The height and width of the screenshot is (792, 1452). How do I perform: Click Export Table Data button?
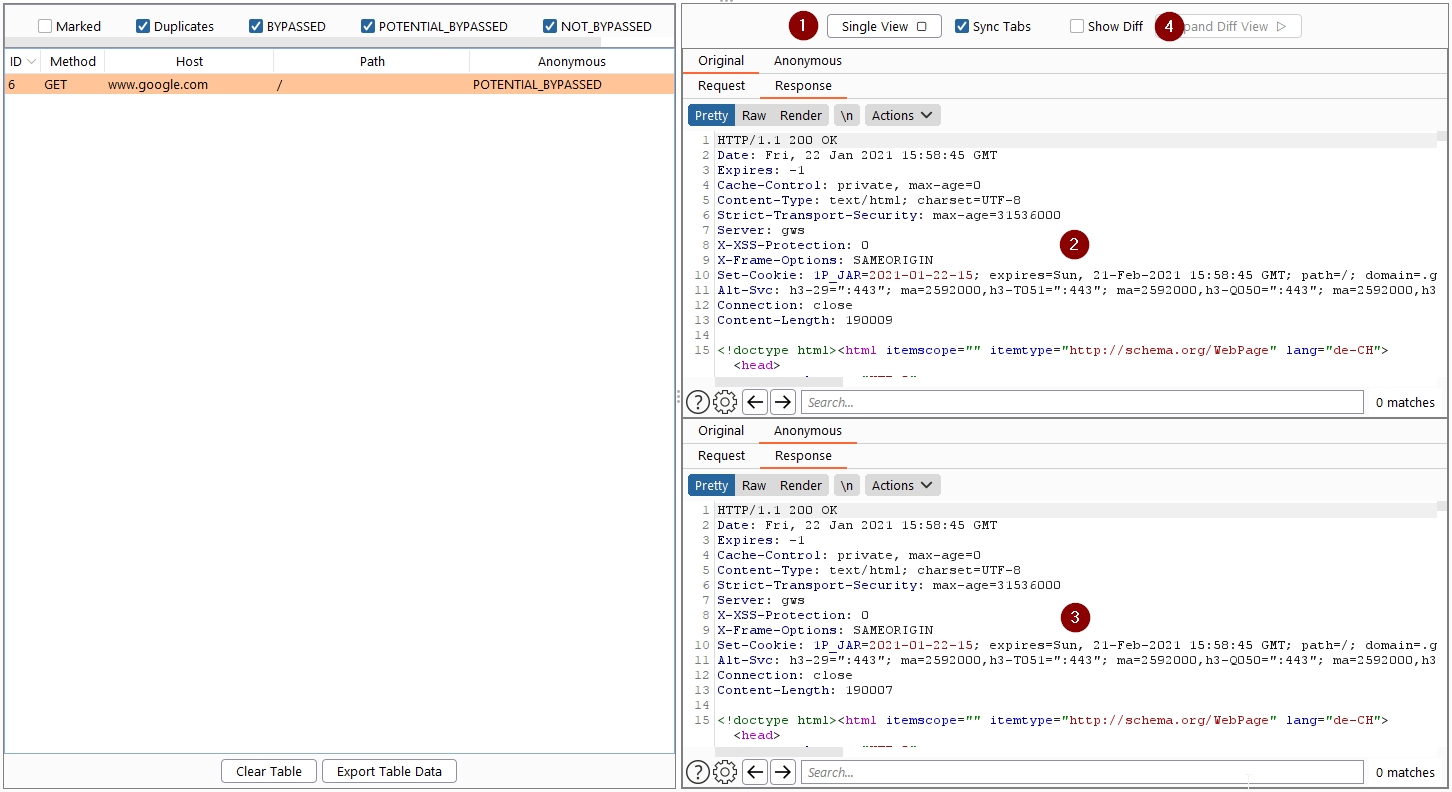389,771
